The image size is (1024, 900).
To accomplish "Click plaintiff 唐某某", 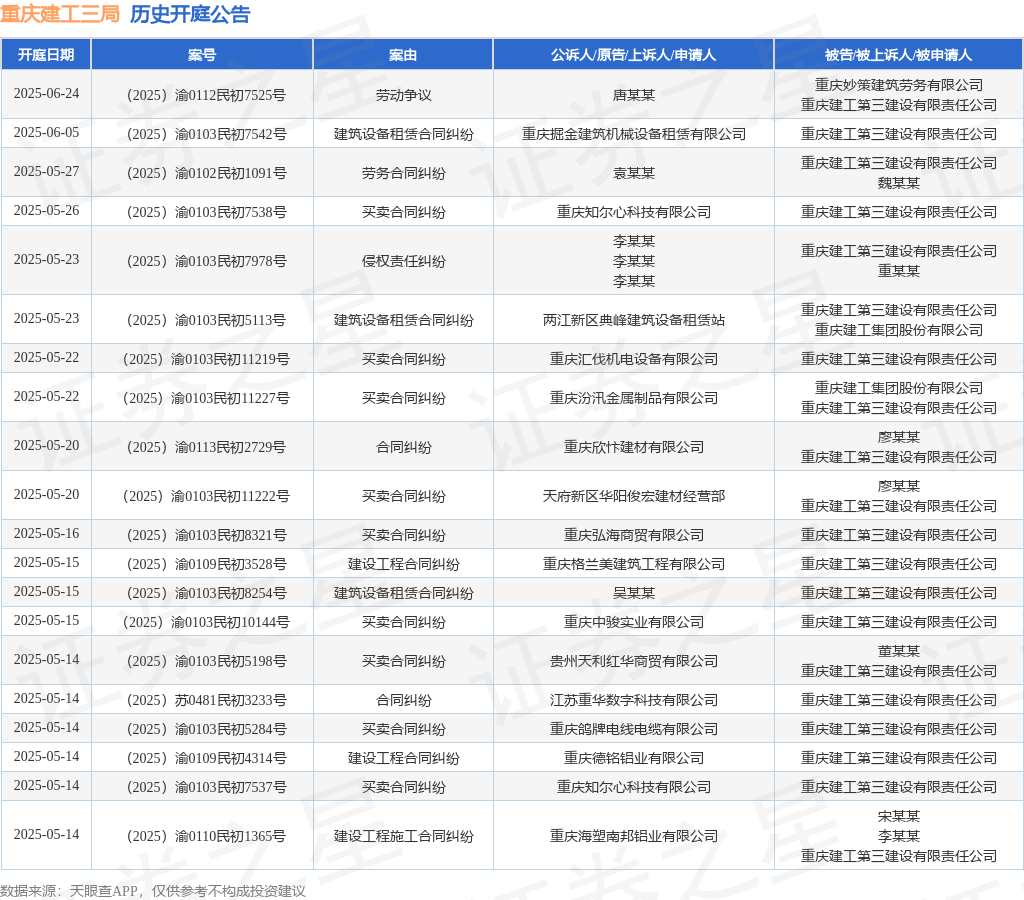I will point(633,95).
